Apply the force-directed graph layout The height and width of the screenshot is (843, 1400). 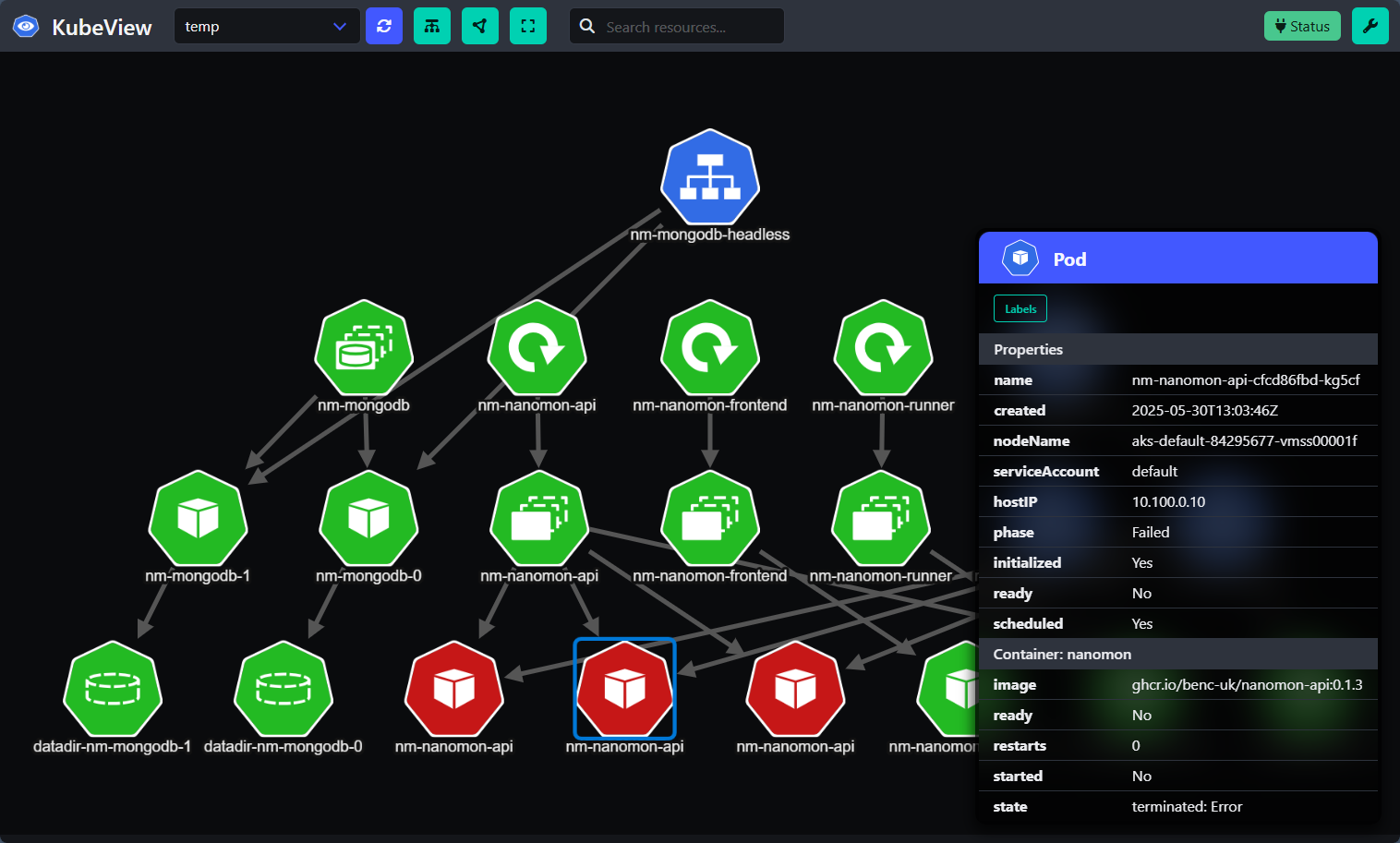pyautogui.click(x=480, y=26)
